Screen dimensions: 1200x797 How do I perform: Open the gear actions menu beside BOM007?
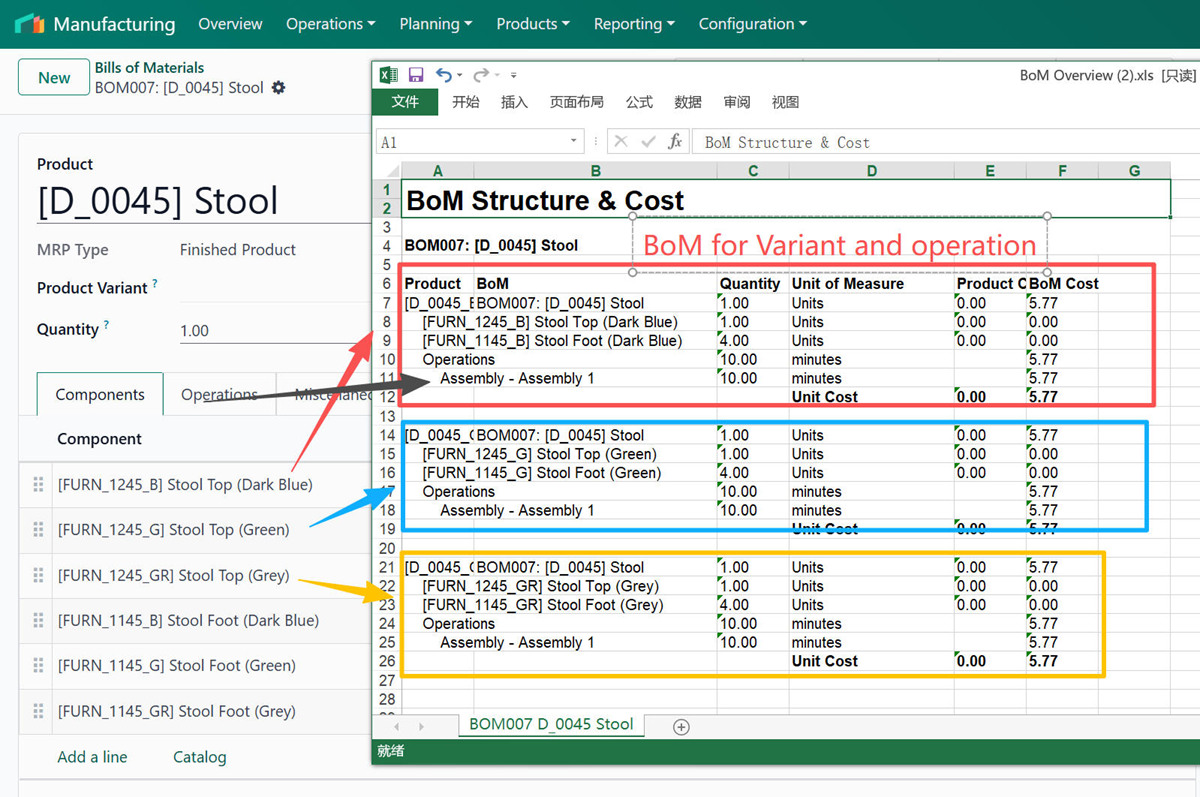coord(279,88)
